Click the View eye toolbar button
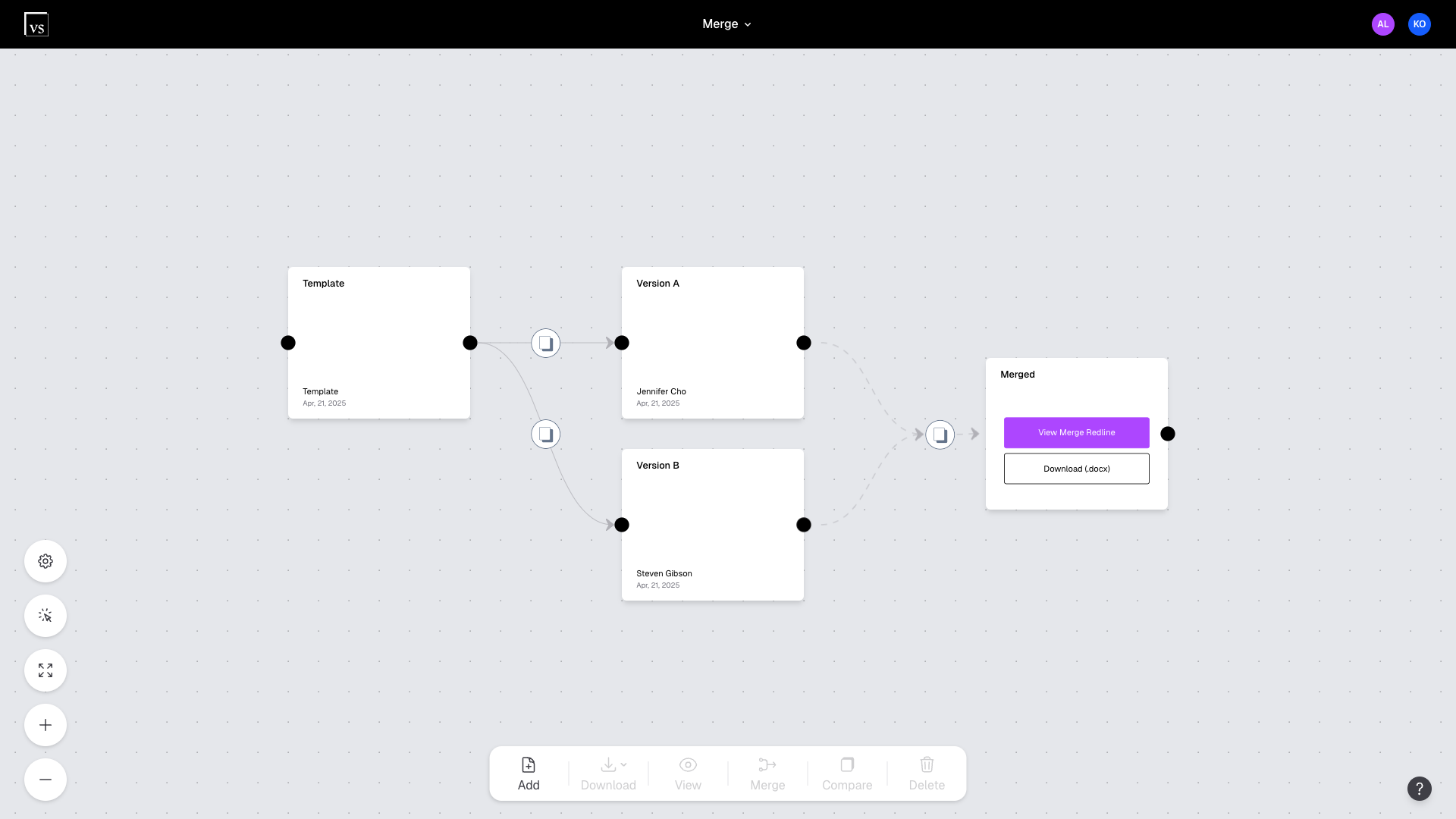This screenshot has width=1456, height=819. (688, 773)
